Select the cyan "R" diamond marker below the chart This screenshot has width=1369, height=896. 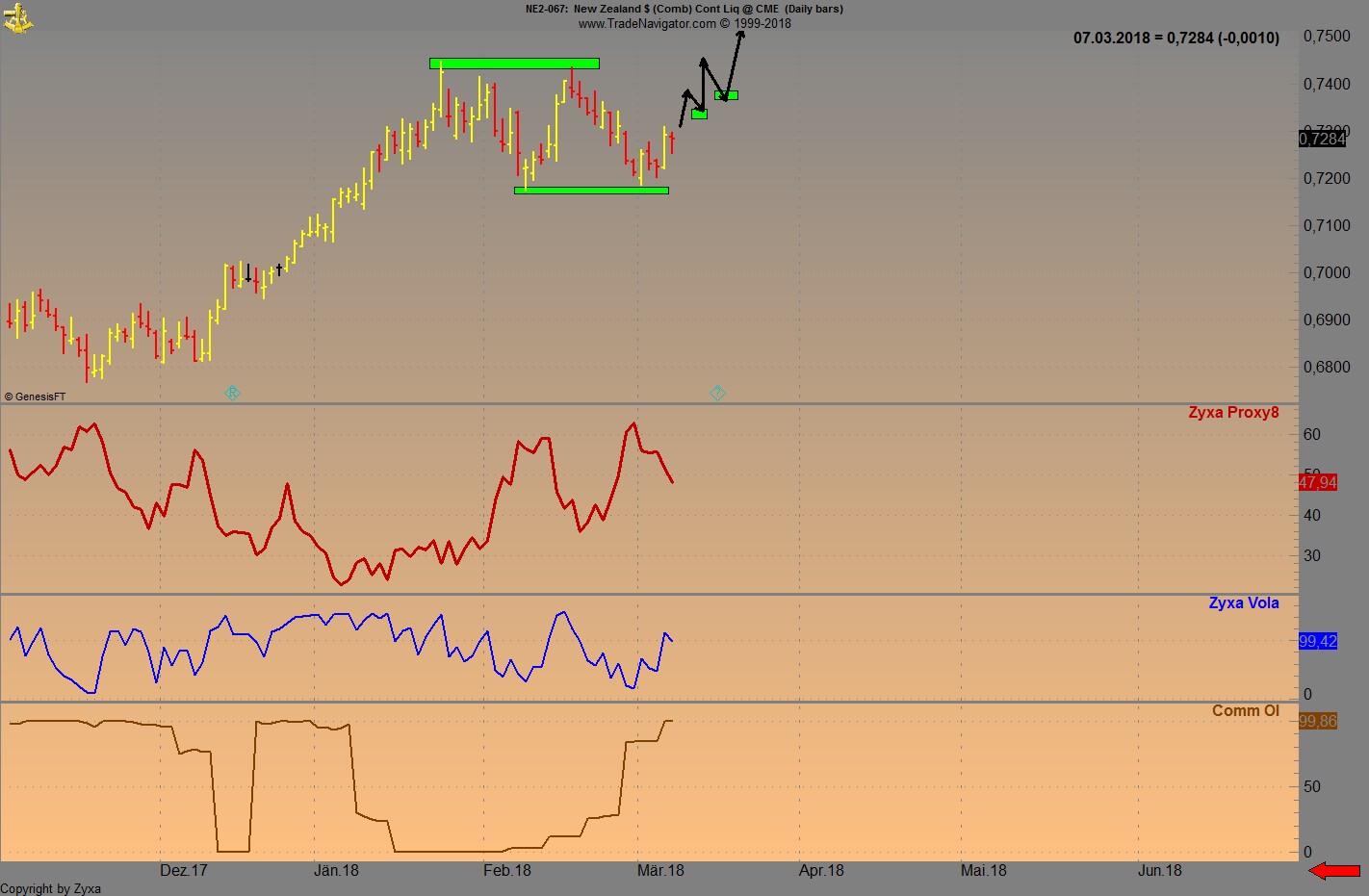tap(232, 393)
